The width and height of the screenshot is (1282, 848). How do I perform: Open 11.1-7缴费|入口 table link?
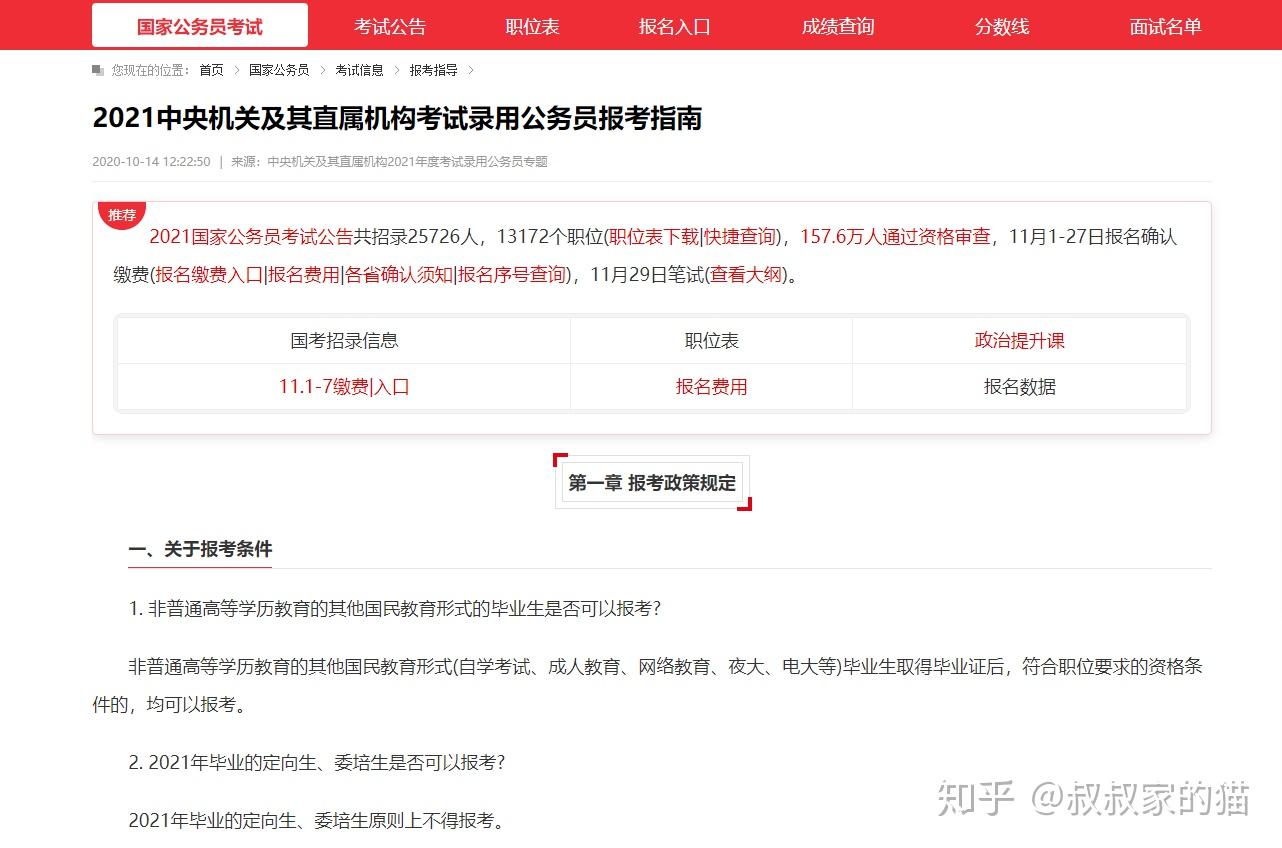coord(344,387)
